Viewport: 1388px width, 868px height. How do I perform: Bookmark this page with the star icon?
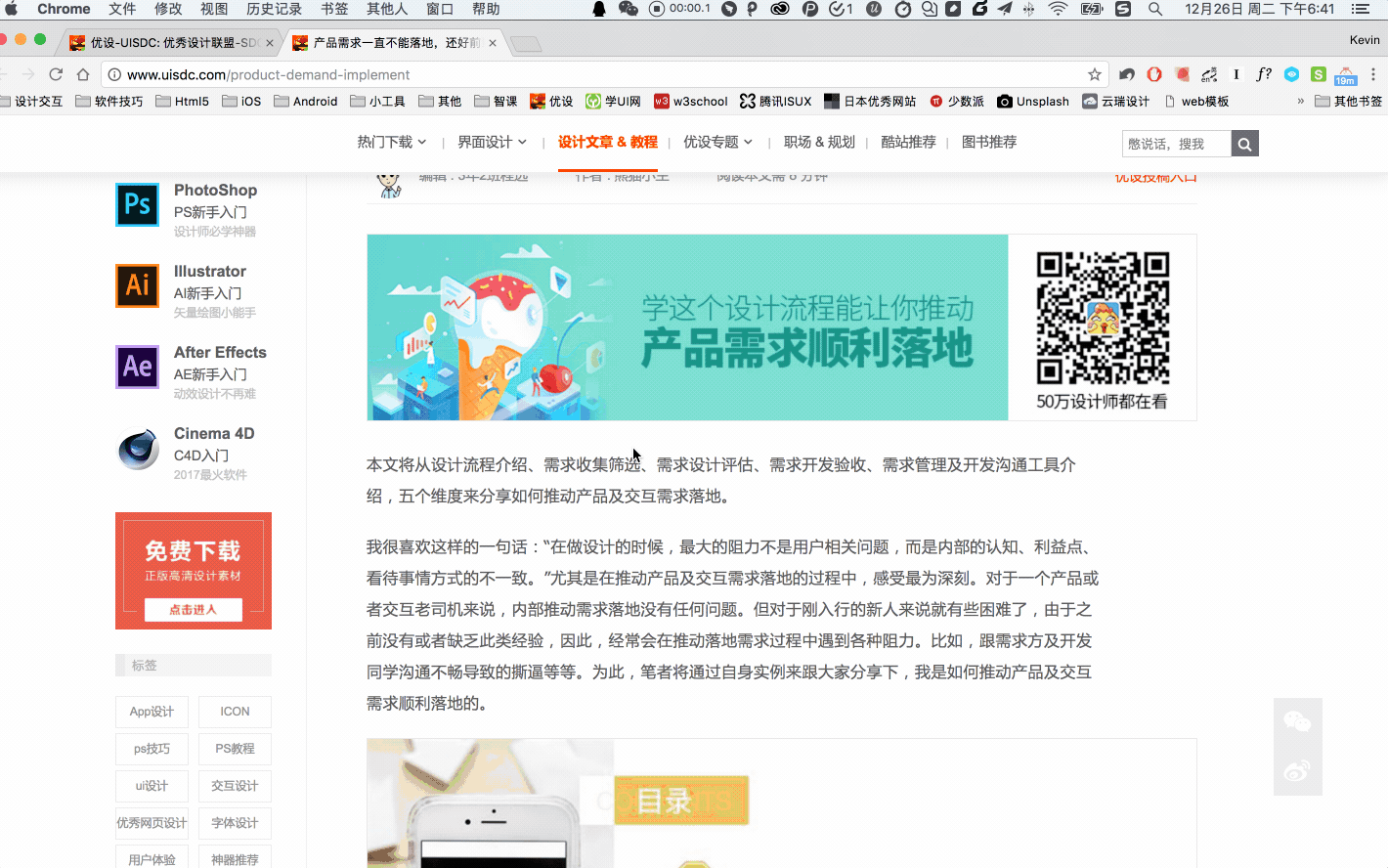[x=1095, y=74]
